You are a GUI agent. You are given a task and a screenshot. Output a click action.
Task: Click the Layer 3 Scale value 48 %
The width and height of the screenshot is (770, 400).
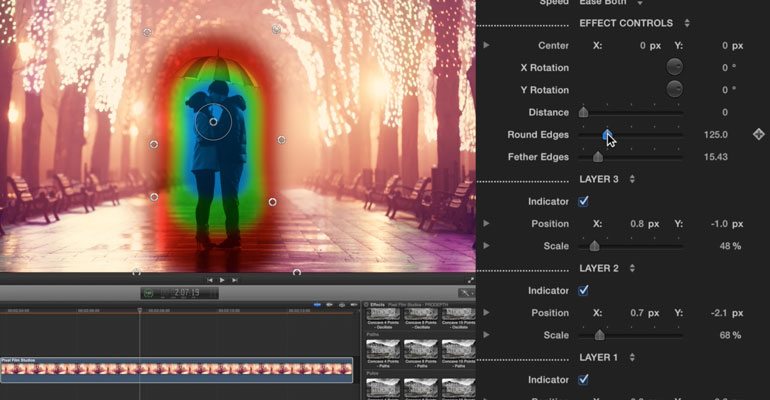[x=730, y=246]
